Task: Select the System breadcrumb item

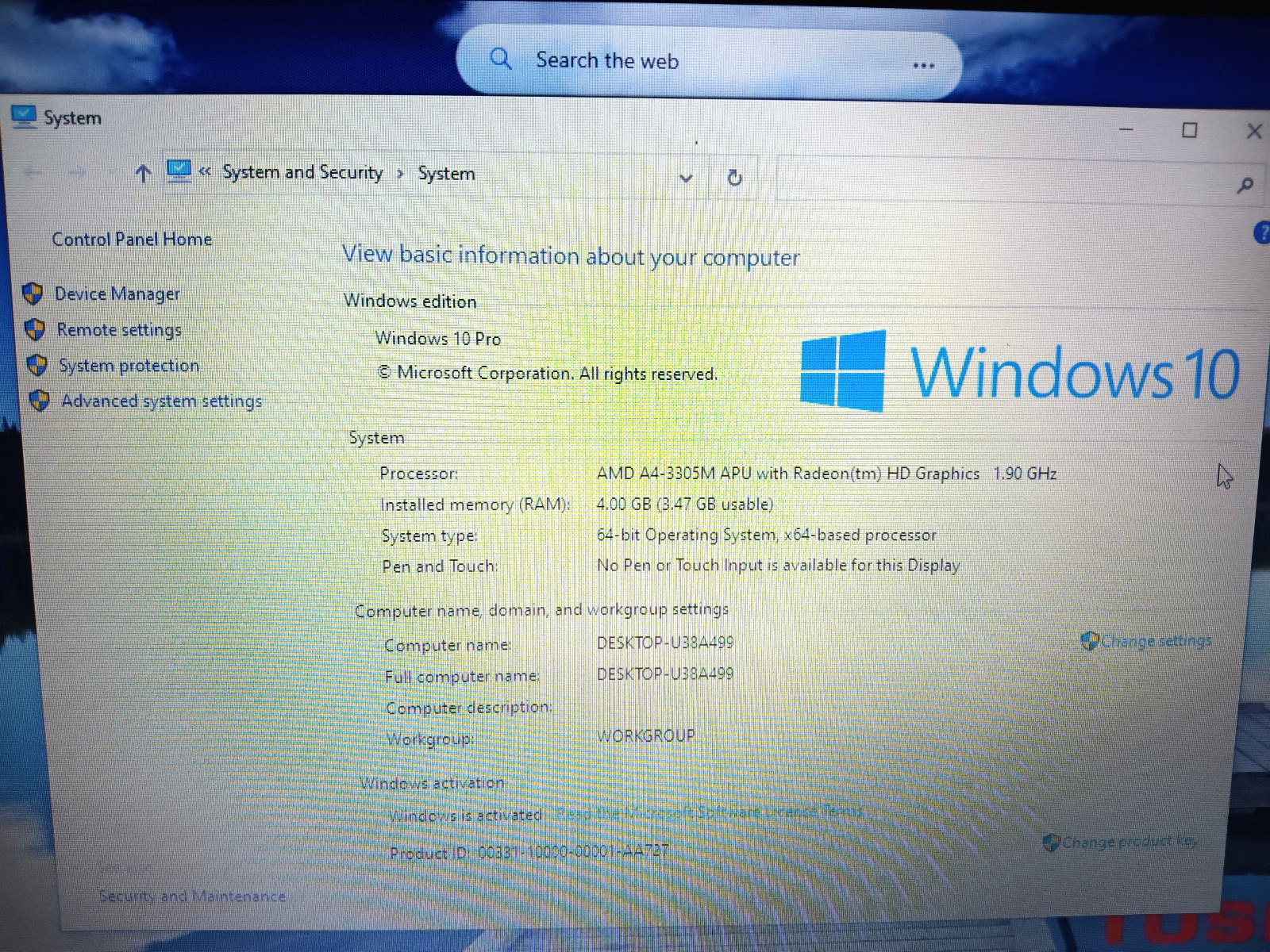Action: click(446, 174)
